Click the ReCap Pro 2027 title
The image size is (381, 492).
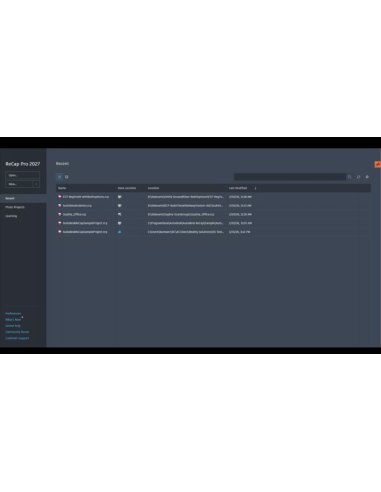[23, 164]
